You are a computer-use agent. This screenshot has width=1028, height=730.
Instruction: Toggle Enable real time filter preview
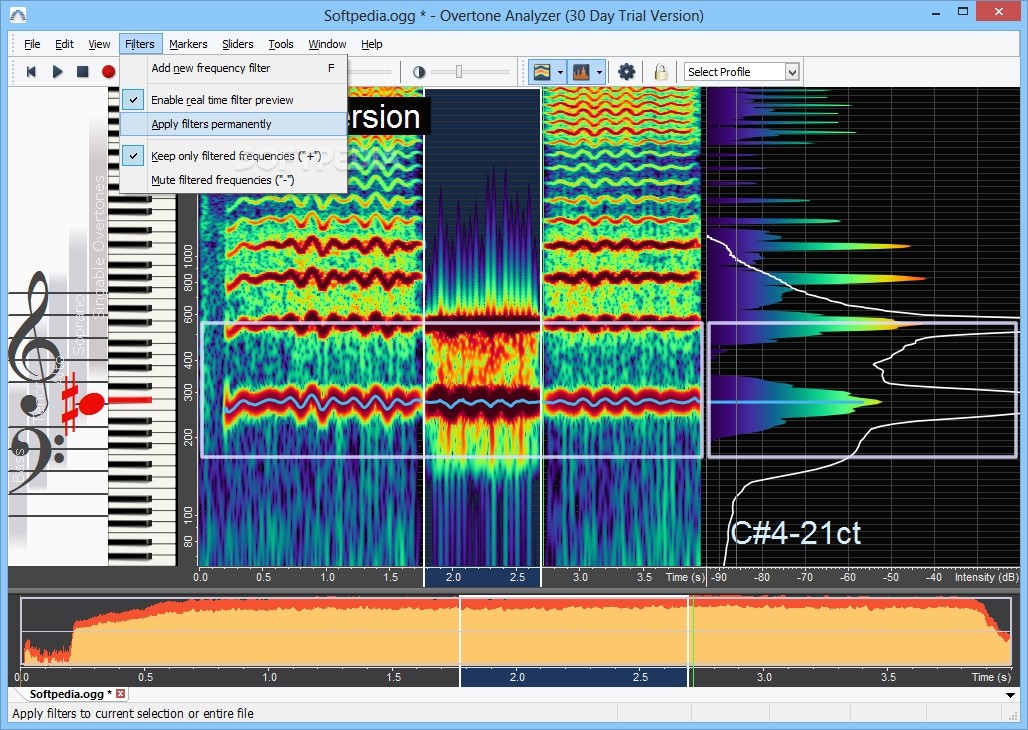[x=233, y=100]
